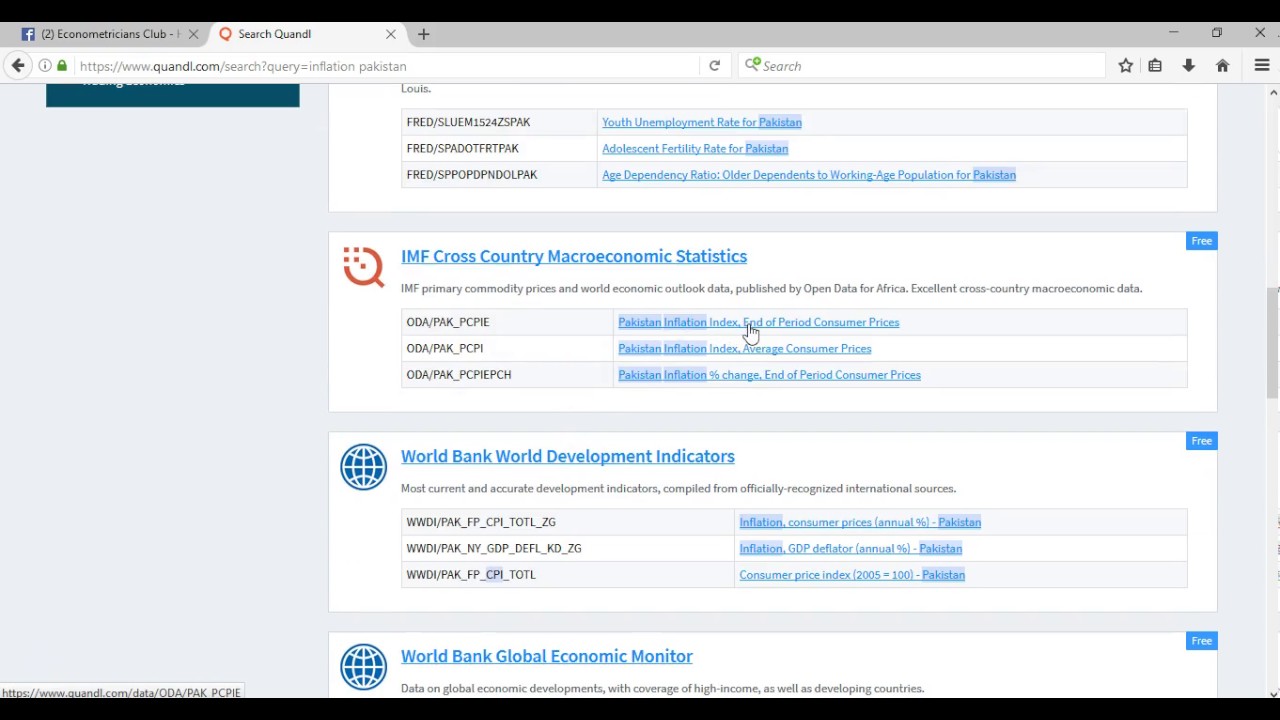
Task: Open Youth Unemployment Rate for Pakistan link
Action: (x=702, y=122)
